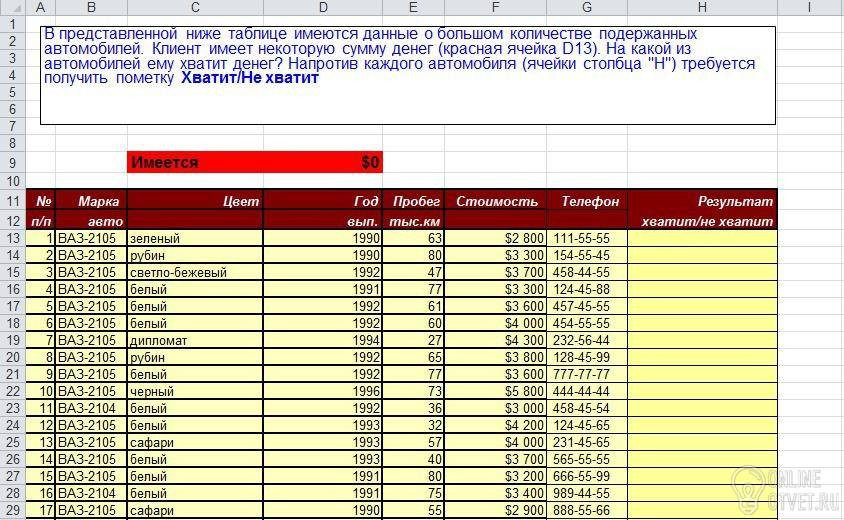844x520 pixels.
Task: Select the cost cell '$5 800'
Action: (x=495, y=391)
